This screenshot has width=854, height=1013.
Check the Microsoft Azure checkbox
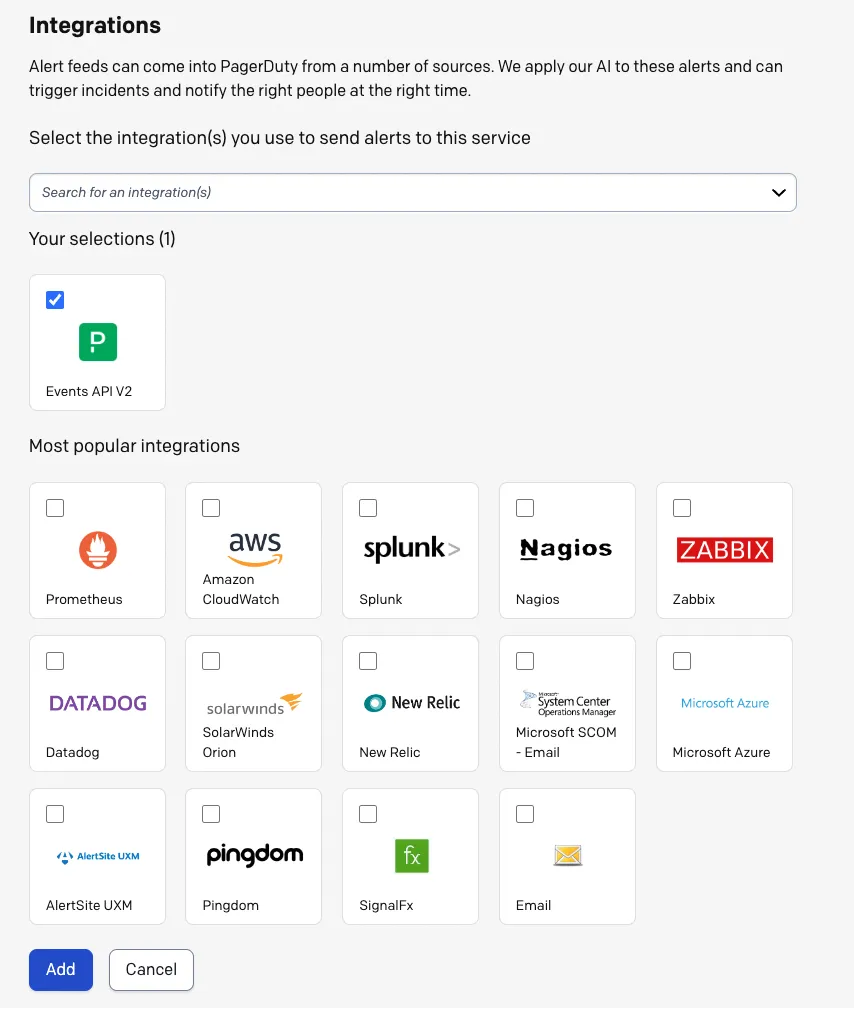tap(682, 660)
